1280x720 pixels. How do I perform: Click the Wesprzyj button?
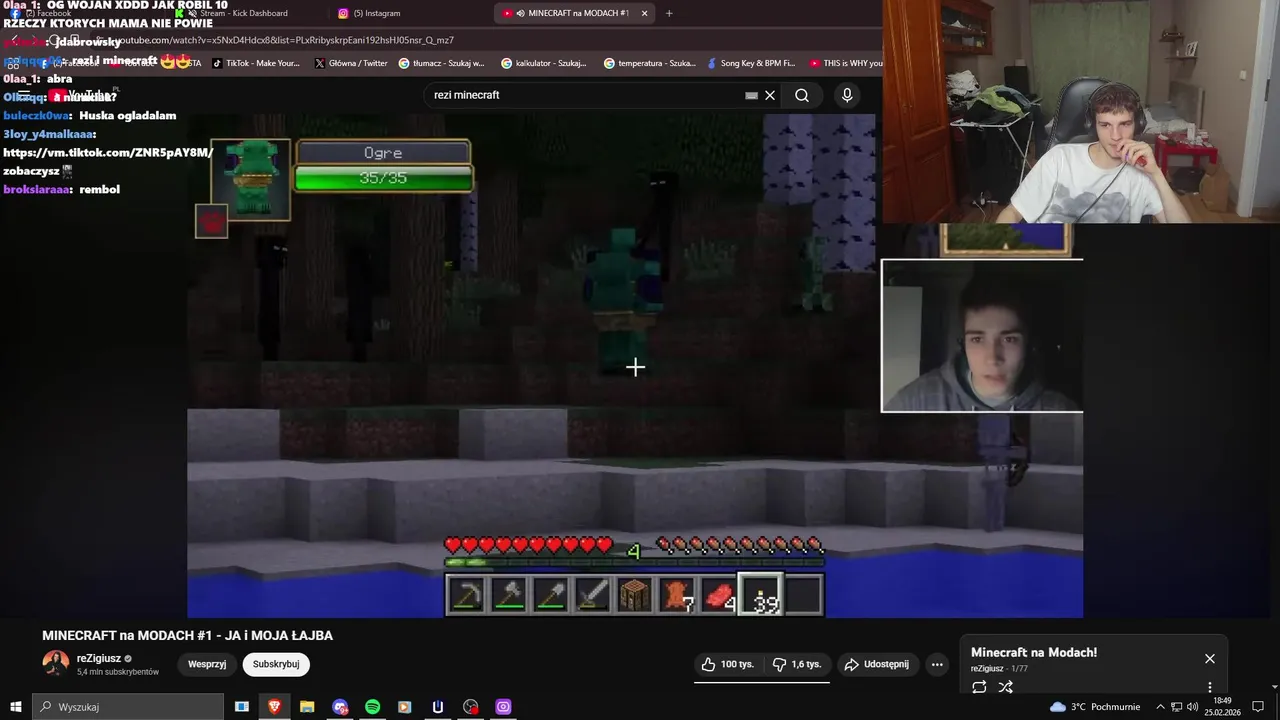[x=207, y=664]
